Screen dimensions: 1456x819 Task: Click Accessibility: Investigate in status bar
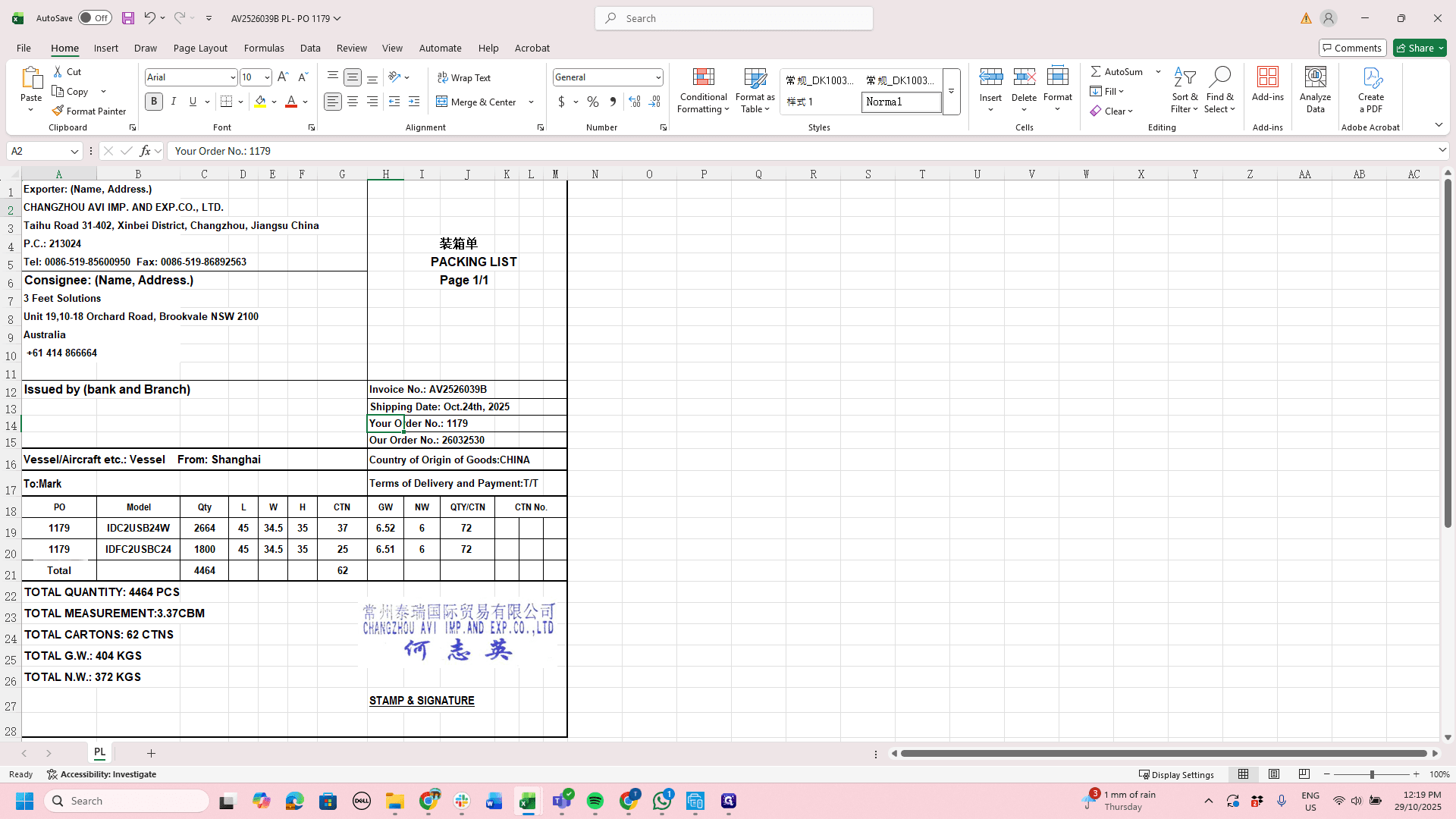[102, 774]
